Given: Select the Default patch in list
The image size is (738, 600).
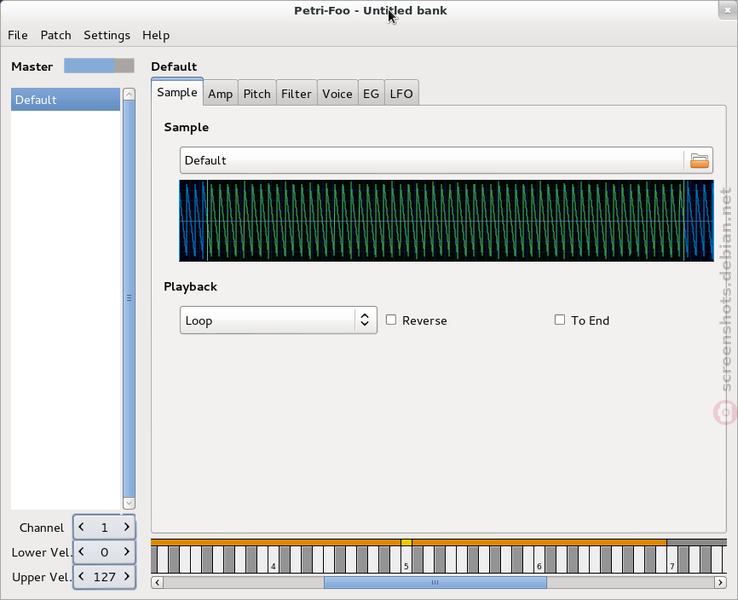Looking at the screenshot, I should [x=65, y=100].
